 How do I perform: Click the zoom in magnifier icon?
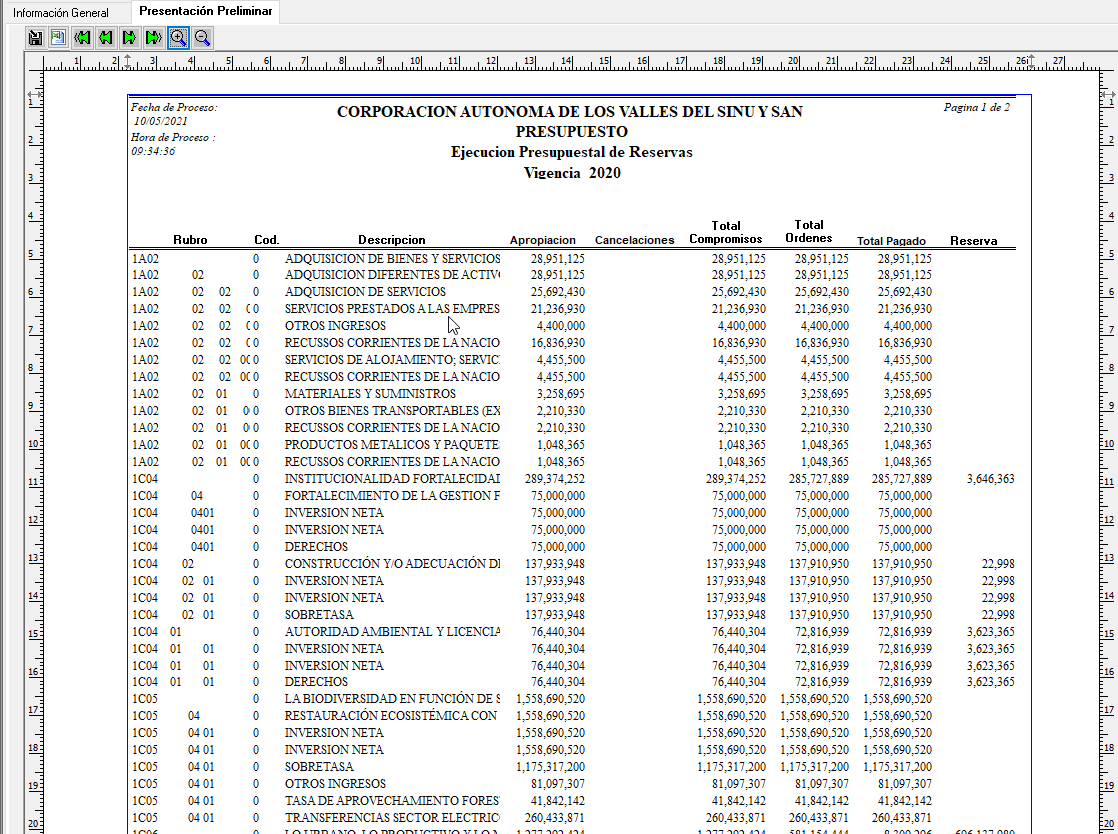click(178, 38)
